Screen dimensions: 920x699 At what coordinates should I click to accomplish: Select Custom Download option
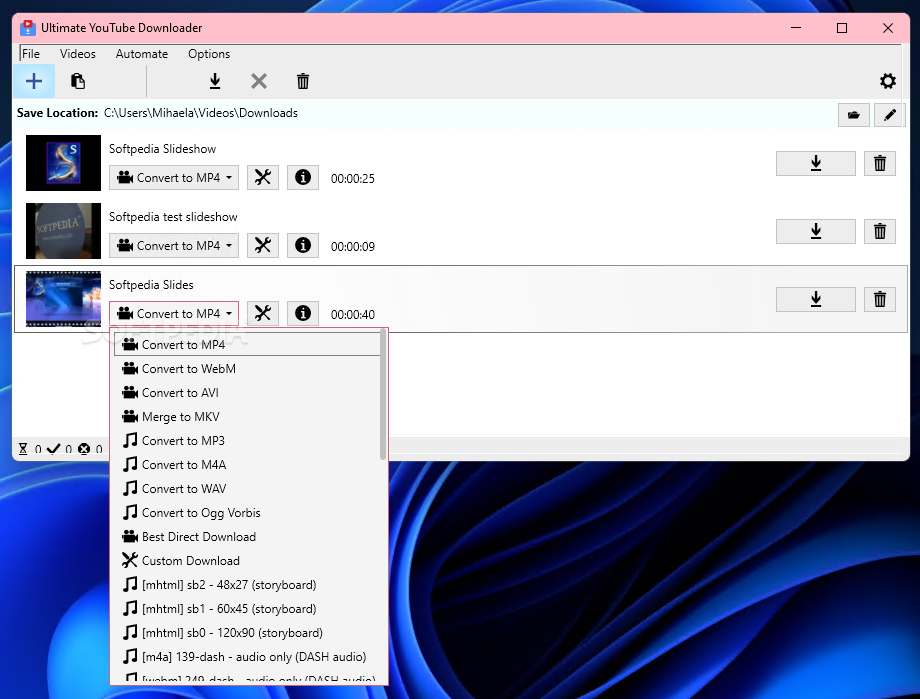coord(247,561)
